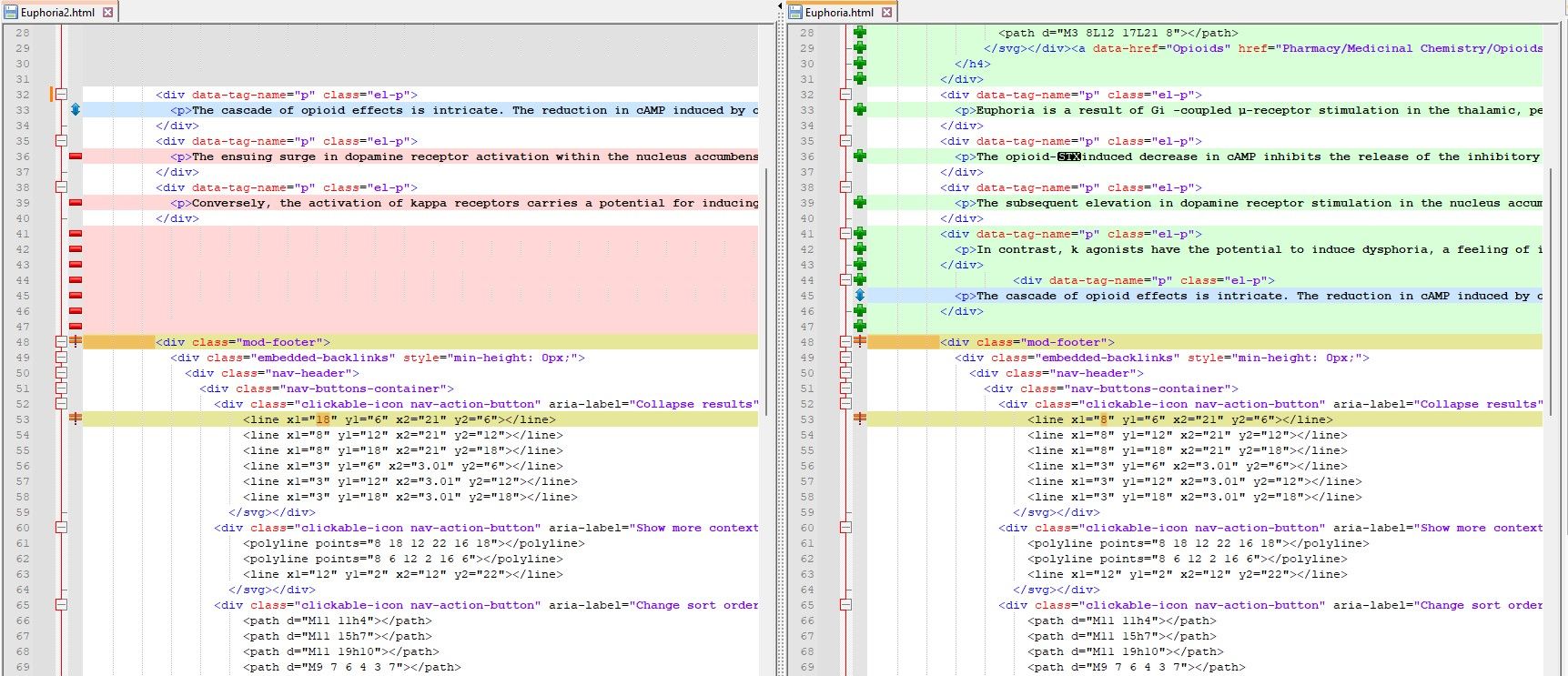Collapse mod-footer fold in left pane line 48

pos(61,342)
